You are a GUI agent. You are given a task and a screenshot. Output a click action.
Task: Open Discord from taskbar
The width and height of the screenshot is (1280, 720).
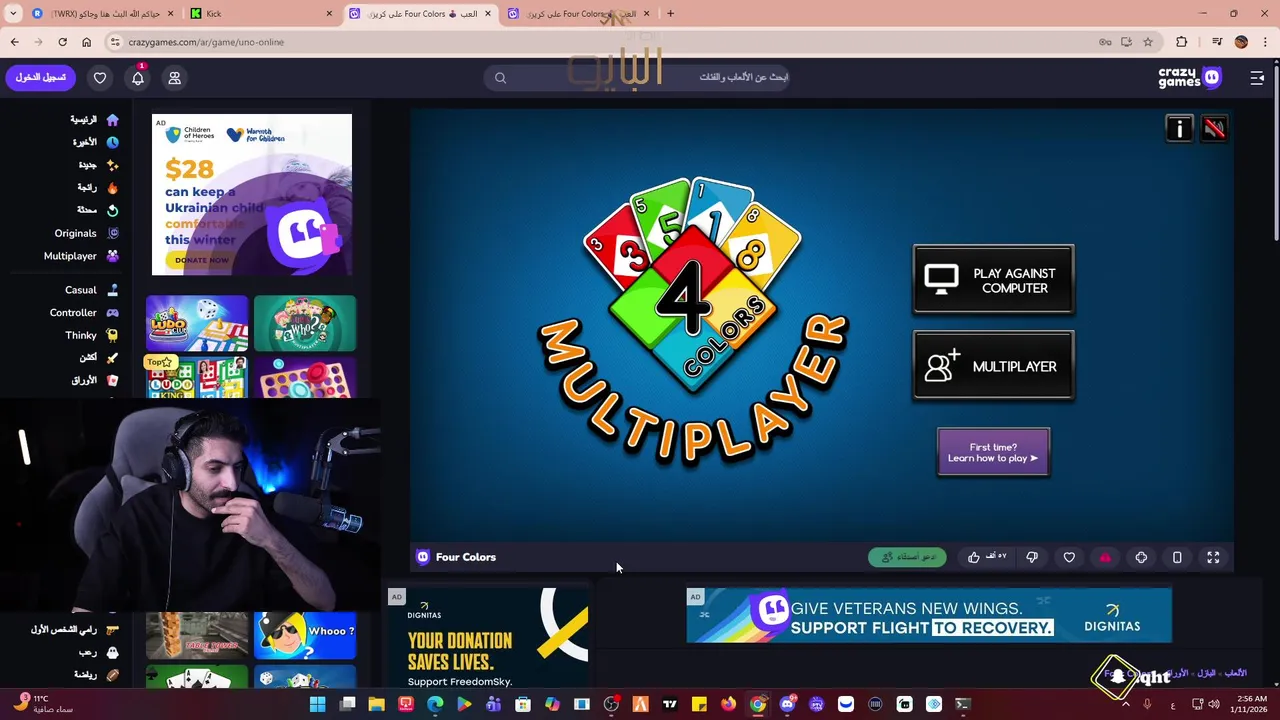(x=787, y=704)
